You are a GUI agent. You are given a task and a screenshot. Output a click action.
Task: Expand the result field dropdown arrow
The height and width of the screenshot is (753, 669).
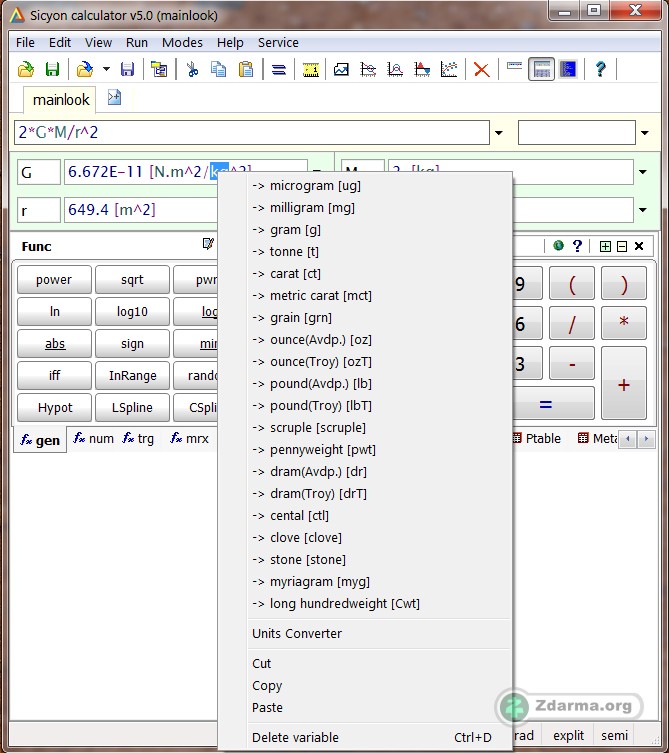[645, 133]
